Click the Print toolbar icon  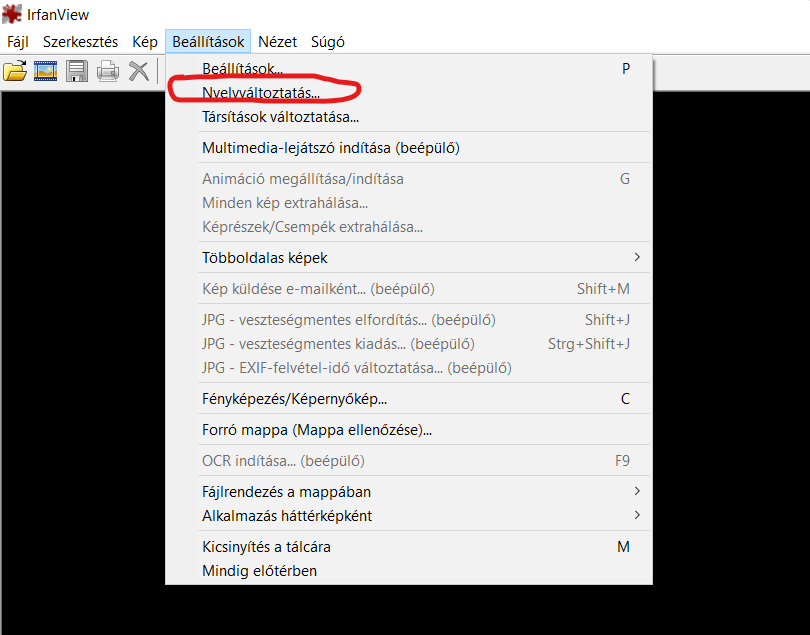click(108, 71)
